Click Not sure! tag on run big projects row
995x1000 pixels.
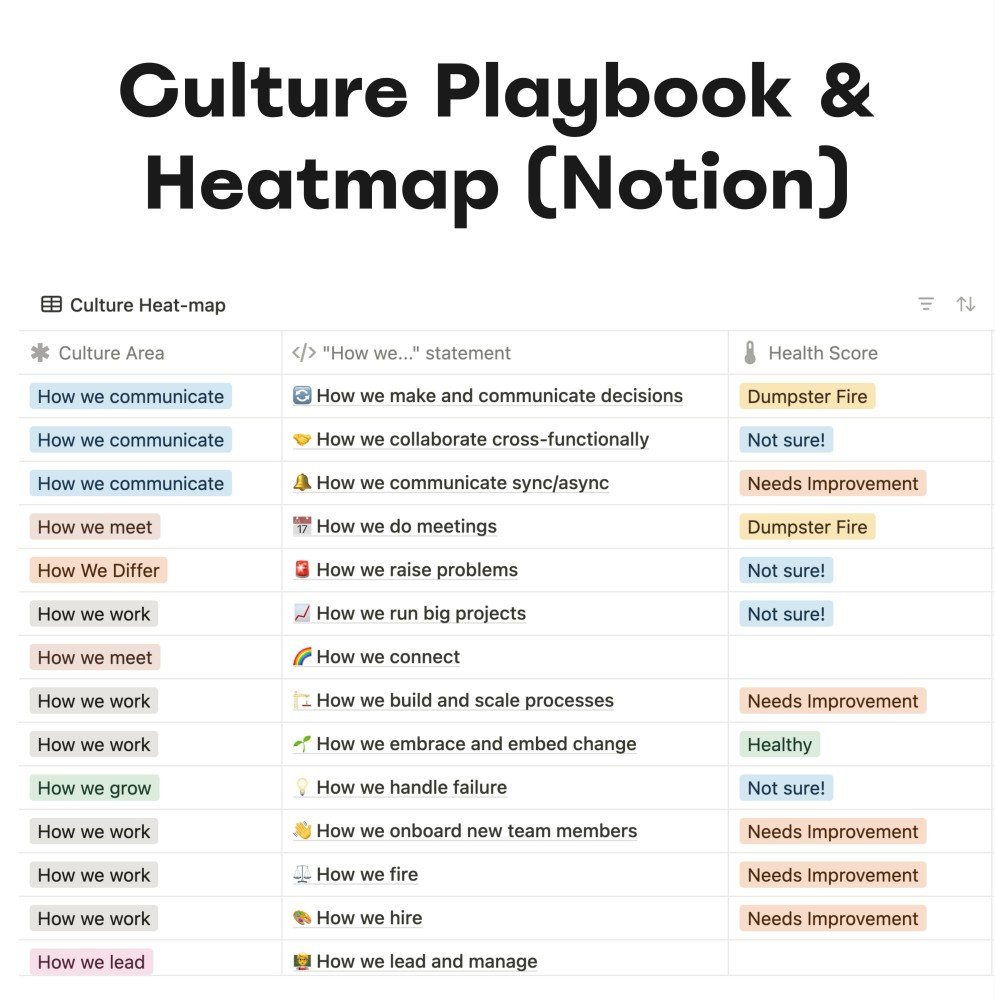[x=786, y=614]
